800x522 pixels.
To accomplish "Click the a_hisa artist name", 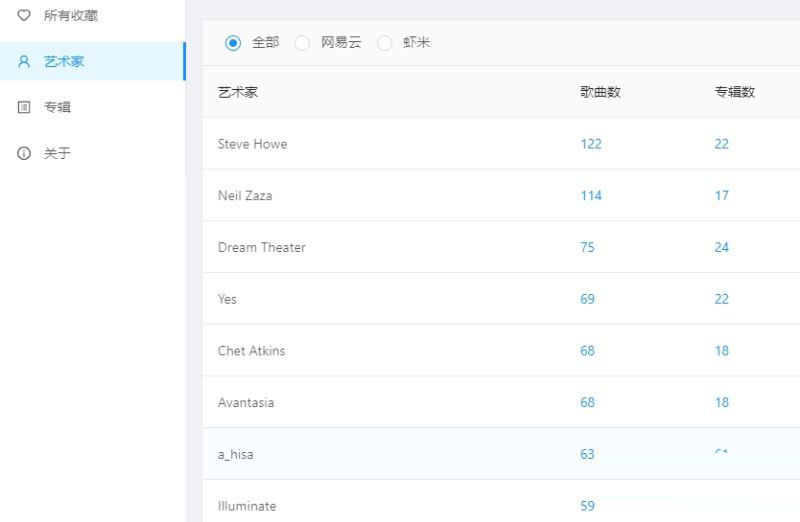I will [x=235, y=455].
